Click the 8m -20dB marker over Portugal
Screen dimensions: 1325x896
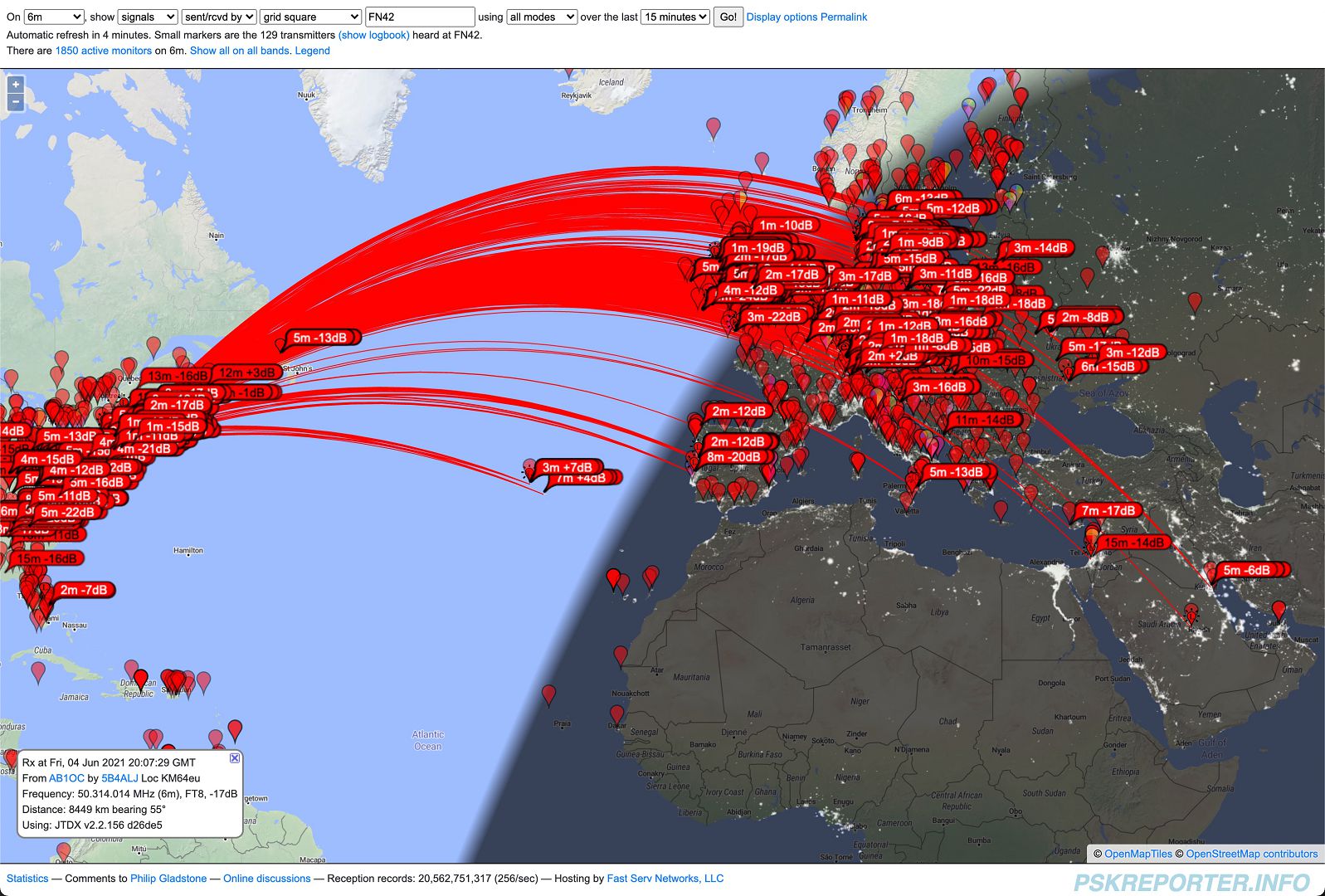point(733,457)
